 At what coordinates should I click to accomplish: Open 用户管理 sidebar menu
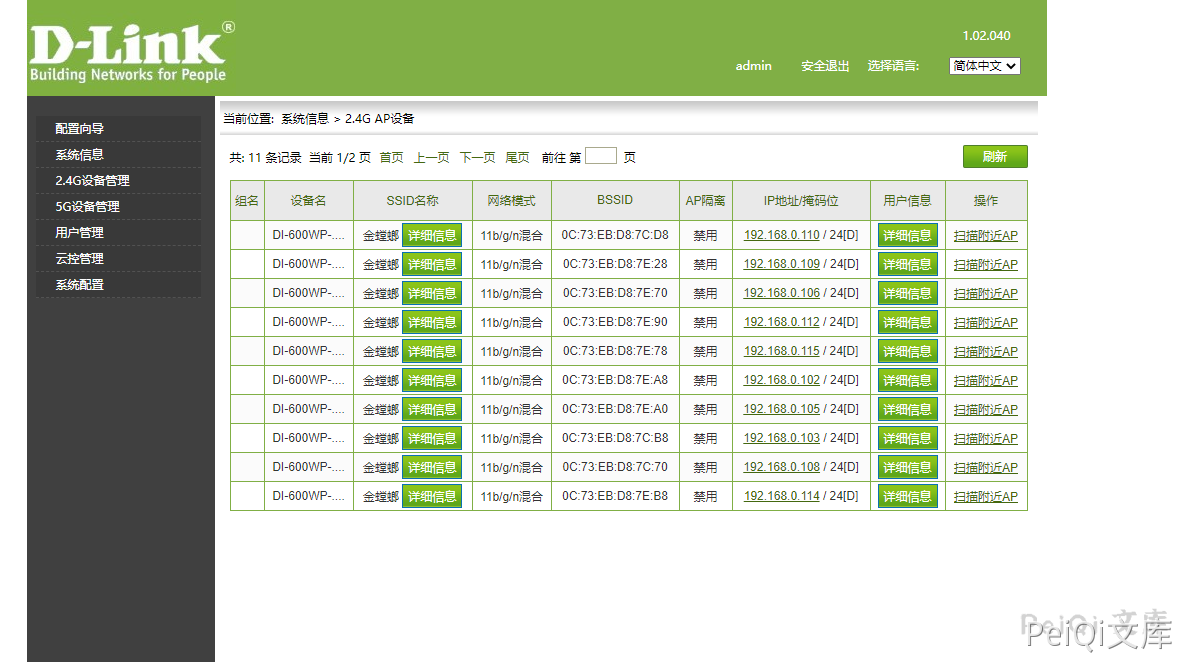tap(80, 233)
